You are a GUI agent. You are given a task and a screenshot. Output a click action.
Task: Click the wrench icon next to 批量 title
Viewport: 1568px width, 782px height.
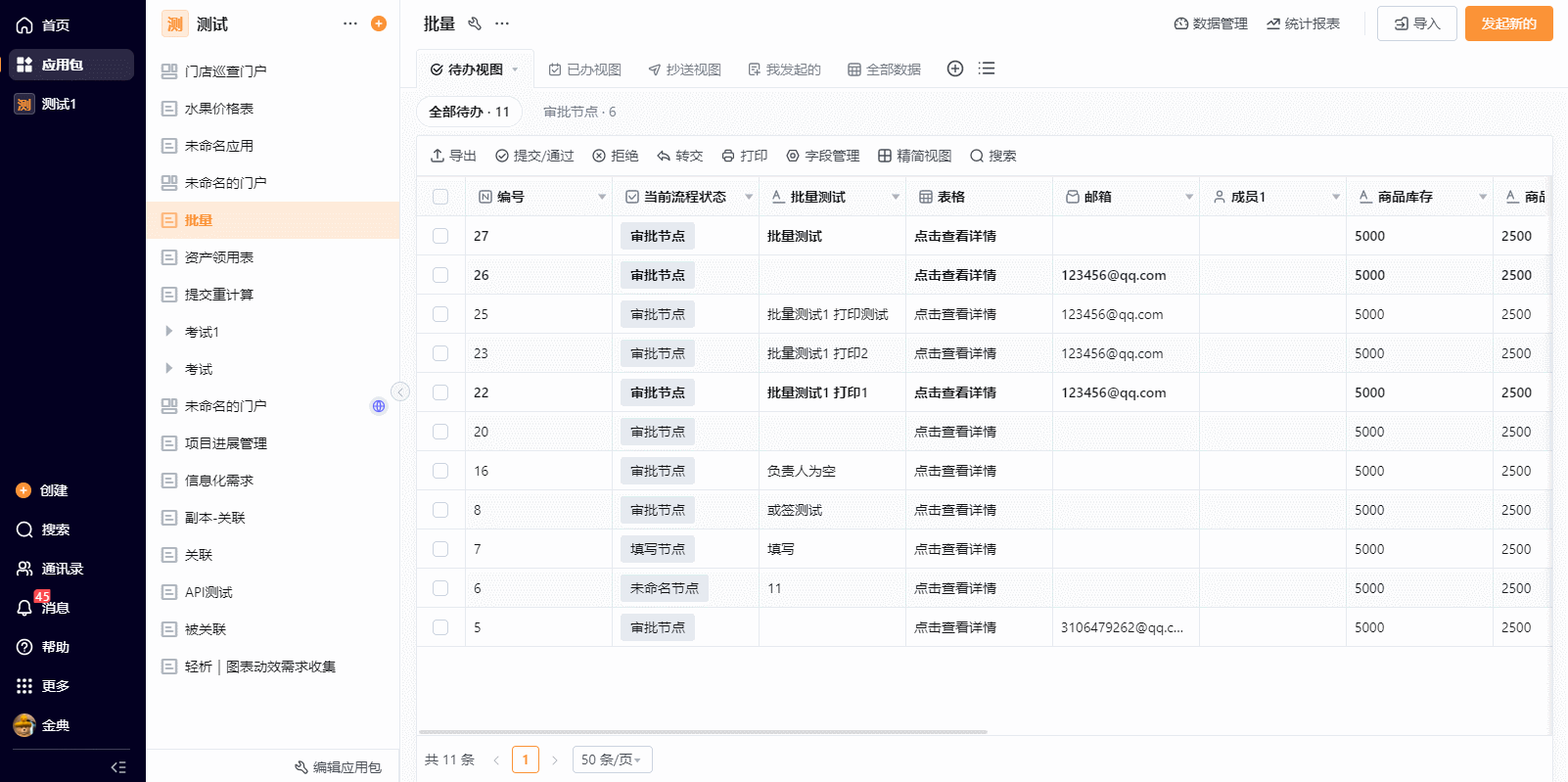pos(475,23)
